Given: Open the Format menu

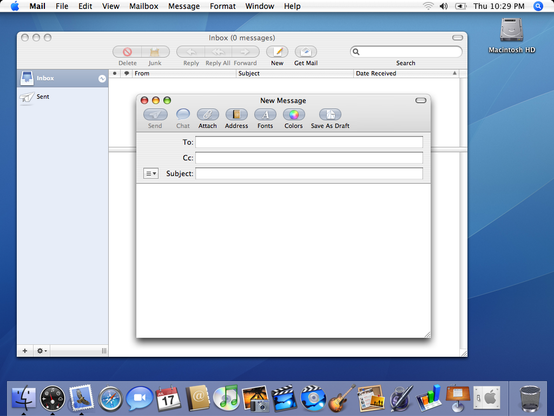Looking at the screenshot, I should point(223,6).
